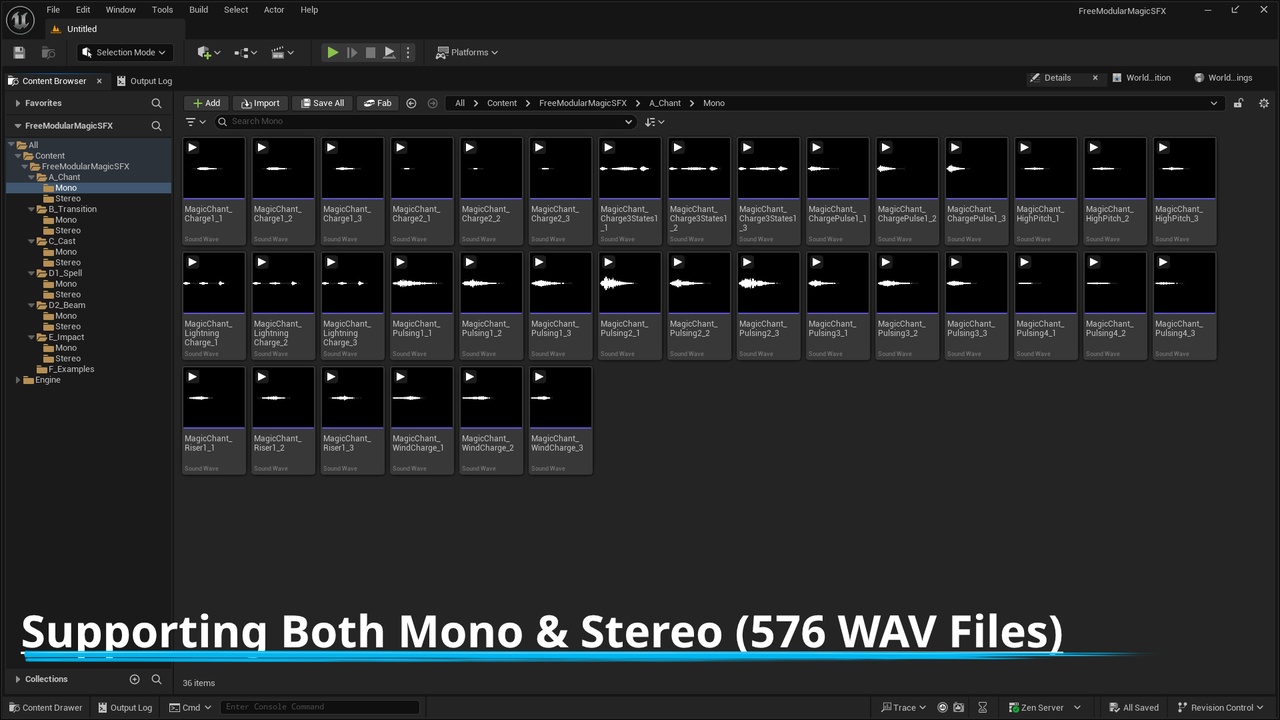Open Content Browser settings gear
This screenshot has width=1280, height=720.
tap(1264, 103)
